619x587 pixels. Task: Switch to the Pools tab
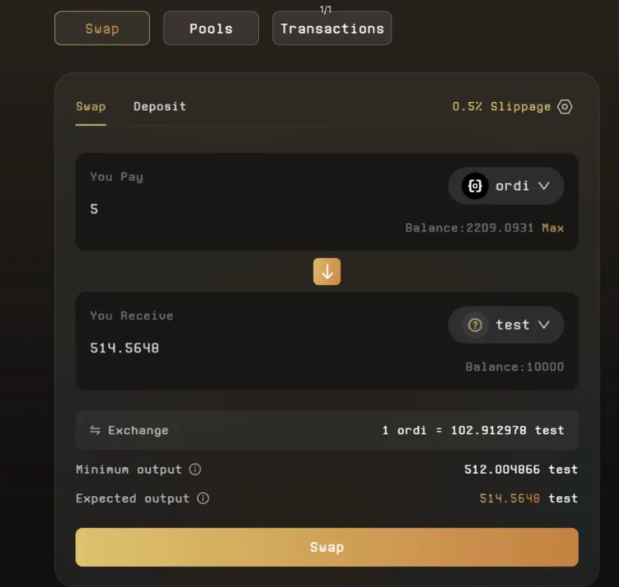(211, 28)
